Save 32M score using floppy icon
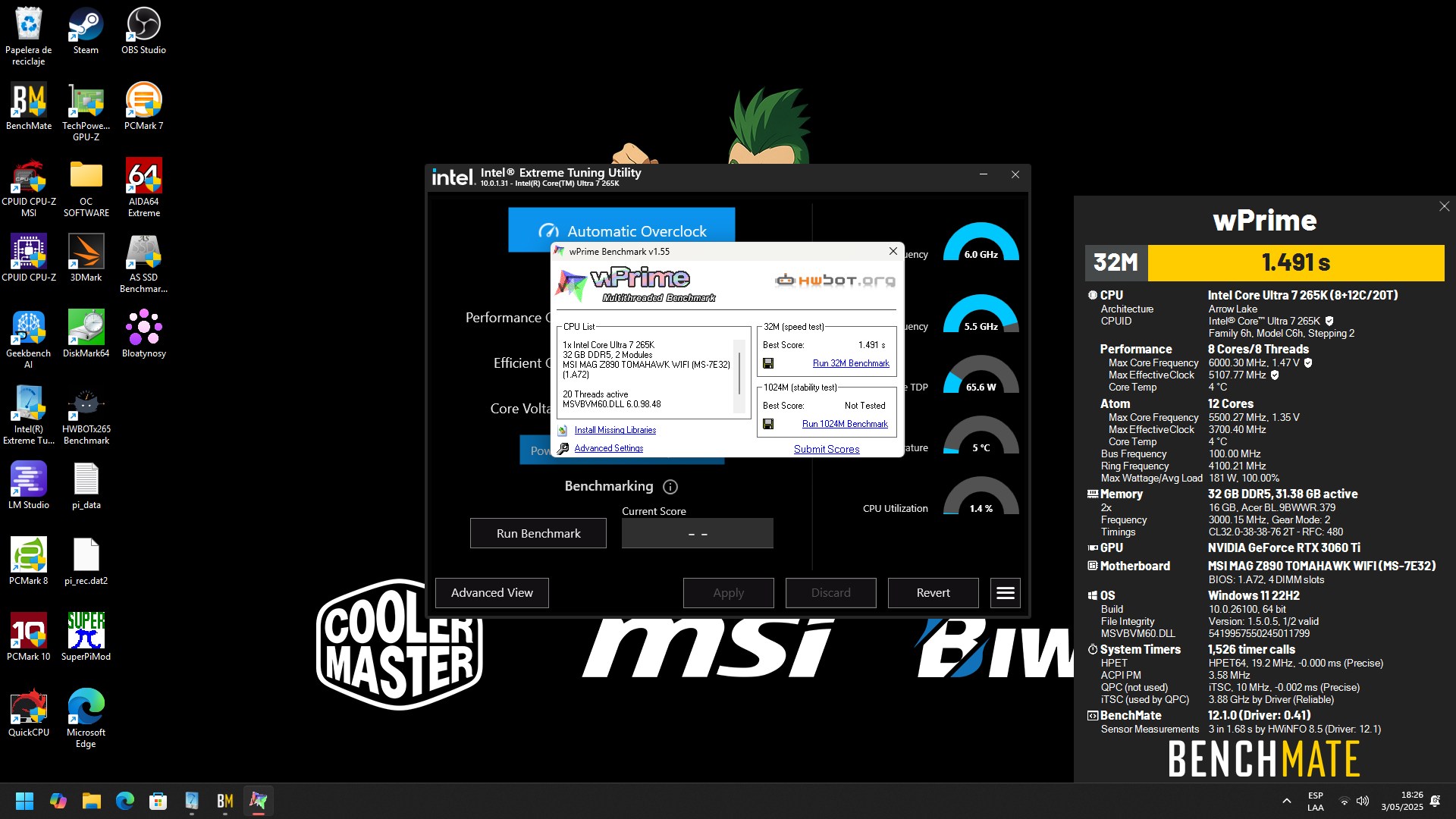The width and height of the screenshot is (1456, 819). coord(768,363)
